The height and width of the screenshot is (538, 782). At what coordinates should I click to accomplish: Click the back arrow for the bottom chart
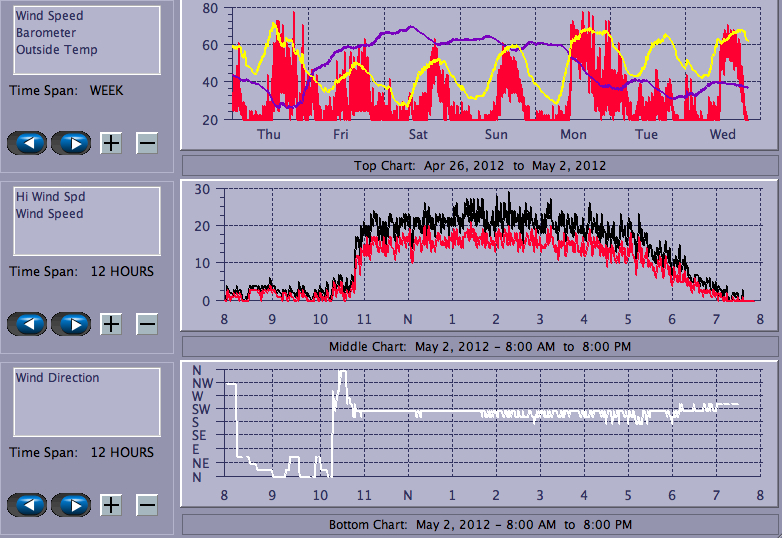pos(27,505)
